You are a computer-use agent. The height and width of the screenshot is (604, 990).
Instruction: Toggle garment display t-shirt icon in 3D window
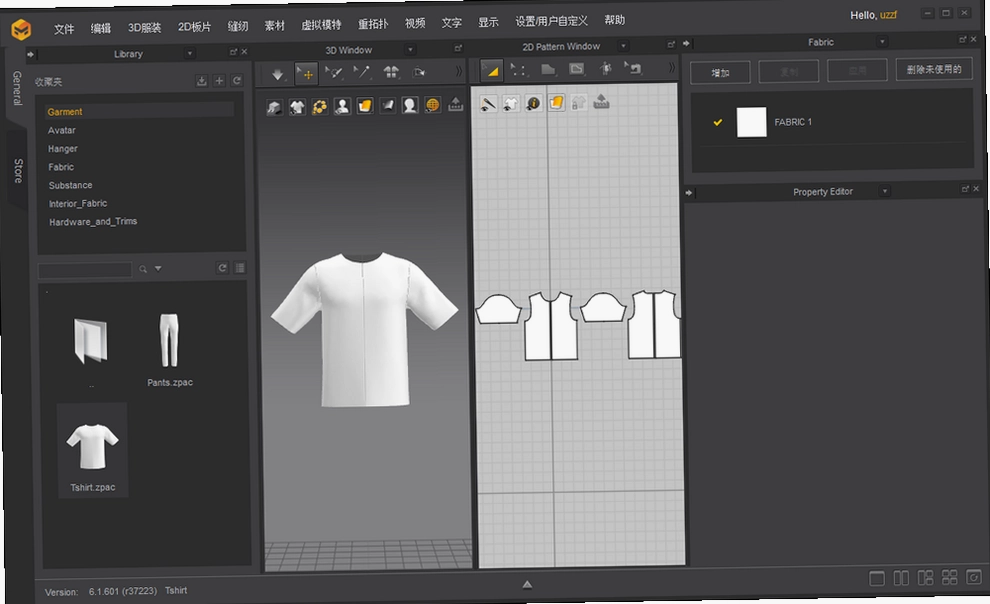(x=297, y=107)
